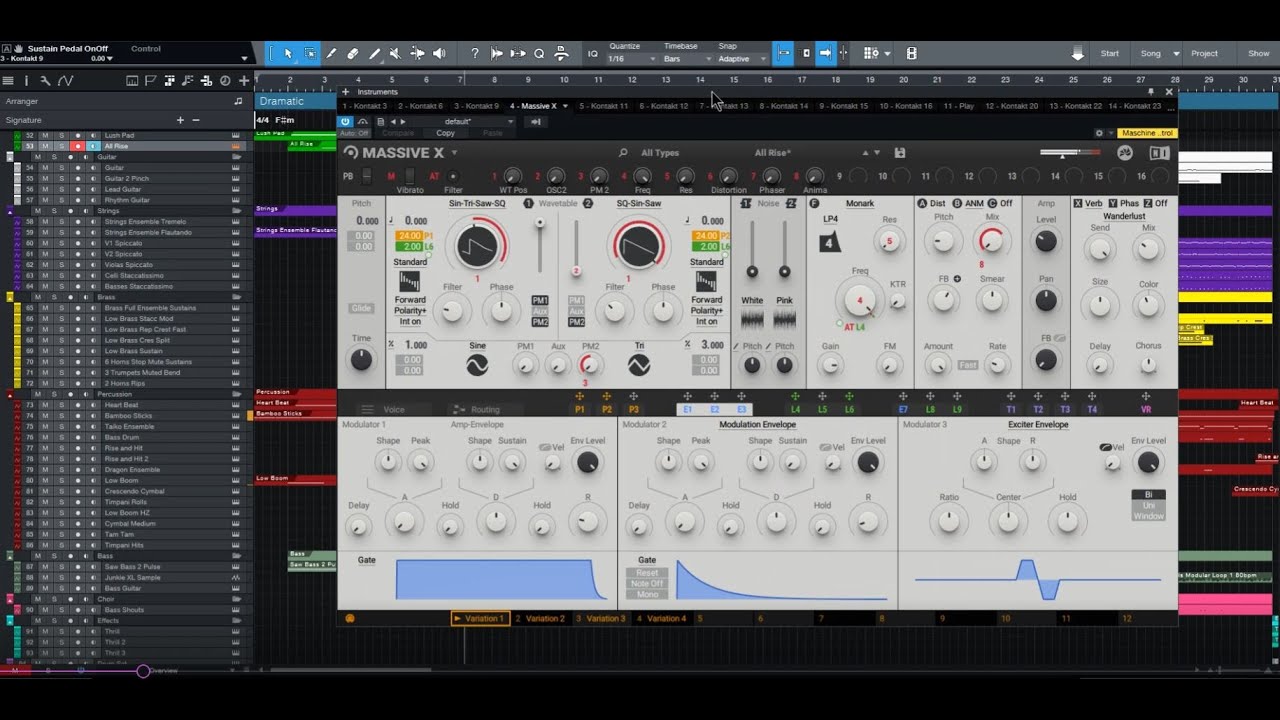This screenshot has height=720, width=1280.
Task: Switch to the 5 - Kontakt 11 tab
Action: (604, 106)
